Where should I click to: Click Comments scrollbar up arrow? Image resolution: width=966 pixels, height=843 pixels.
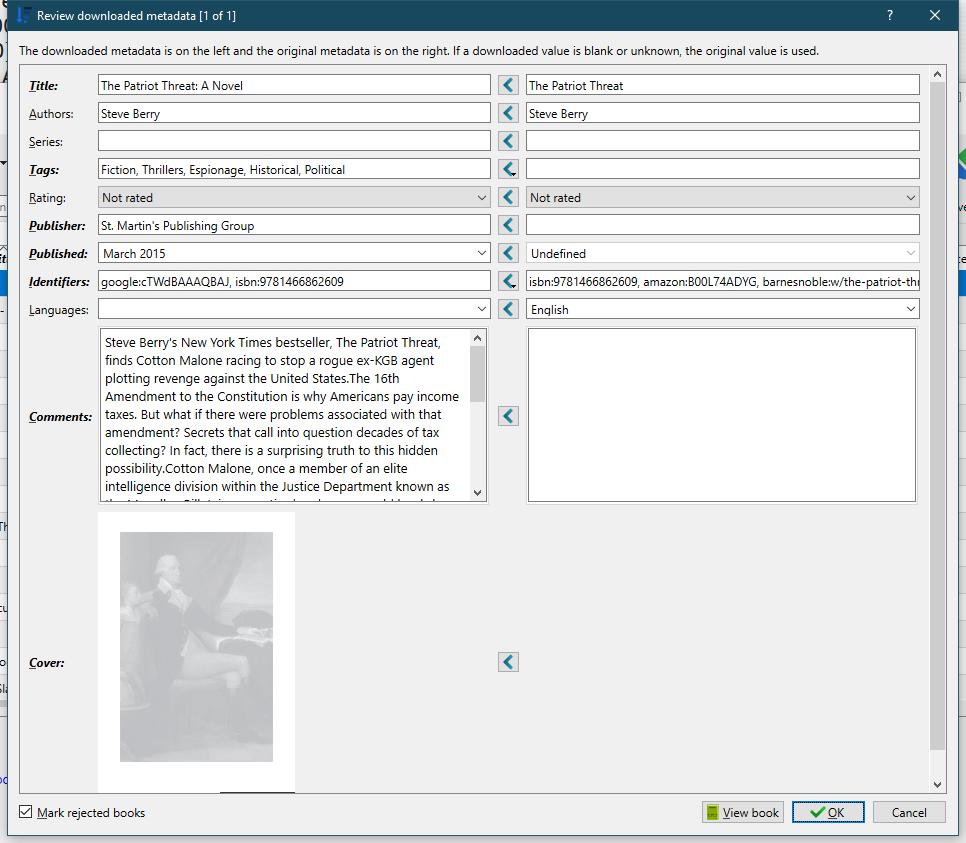[x=477, y=338]
